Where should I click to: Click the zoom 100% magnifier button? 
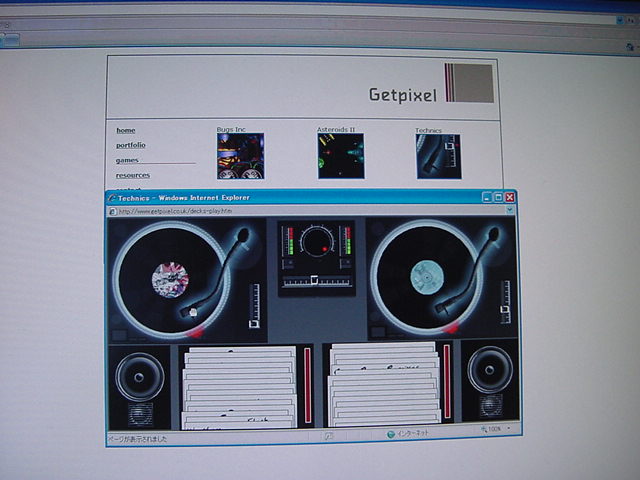tap(490, 429)
